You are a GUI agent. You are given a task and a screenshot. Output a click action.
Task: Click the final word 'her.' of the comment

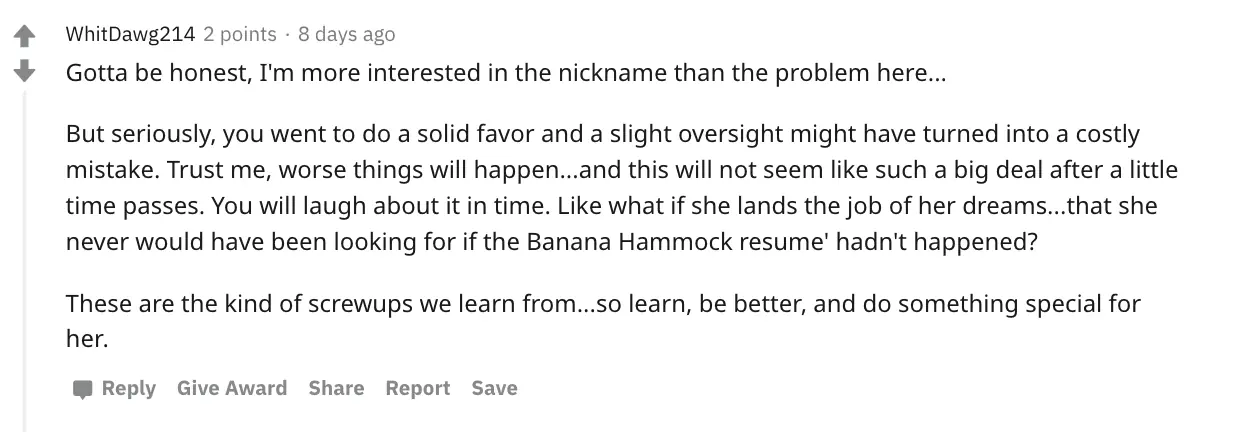click(86, 339)
